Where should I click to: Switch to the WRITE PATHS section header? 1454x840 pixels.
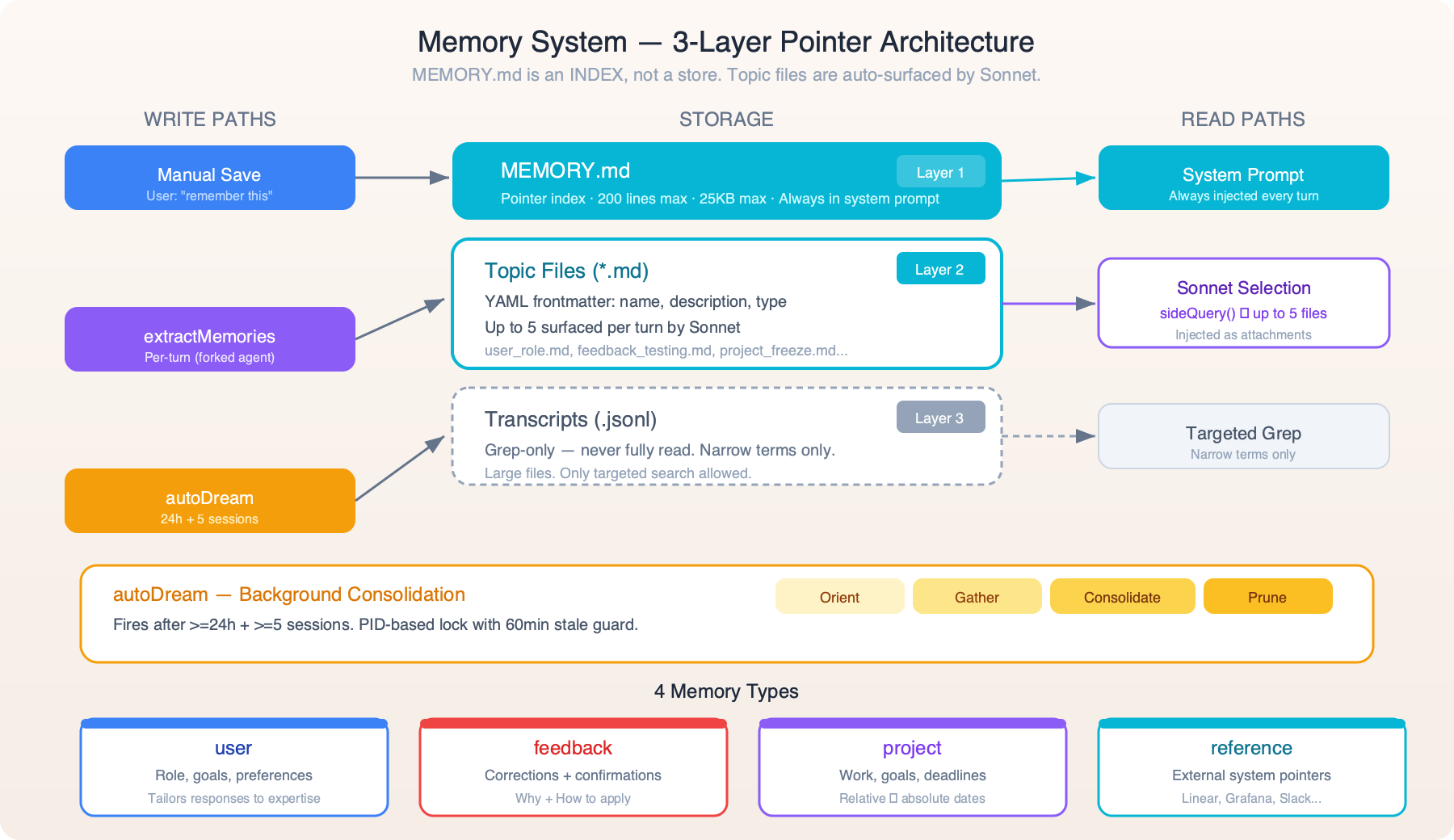coord(210,119)
